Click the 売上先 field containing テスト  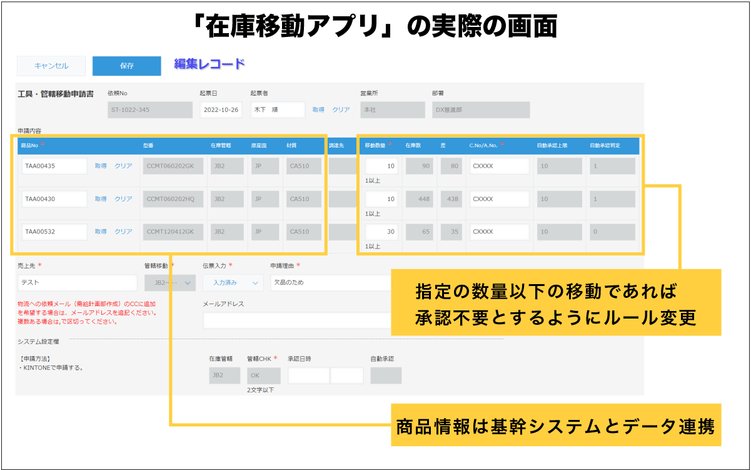tap(76, 283)
